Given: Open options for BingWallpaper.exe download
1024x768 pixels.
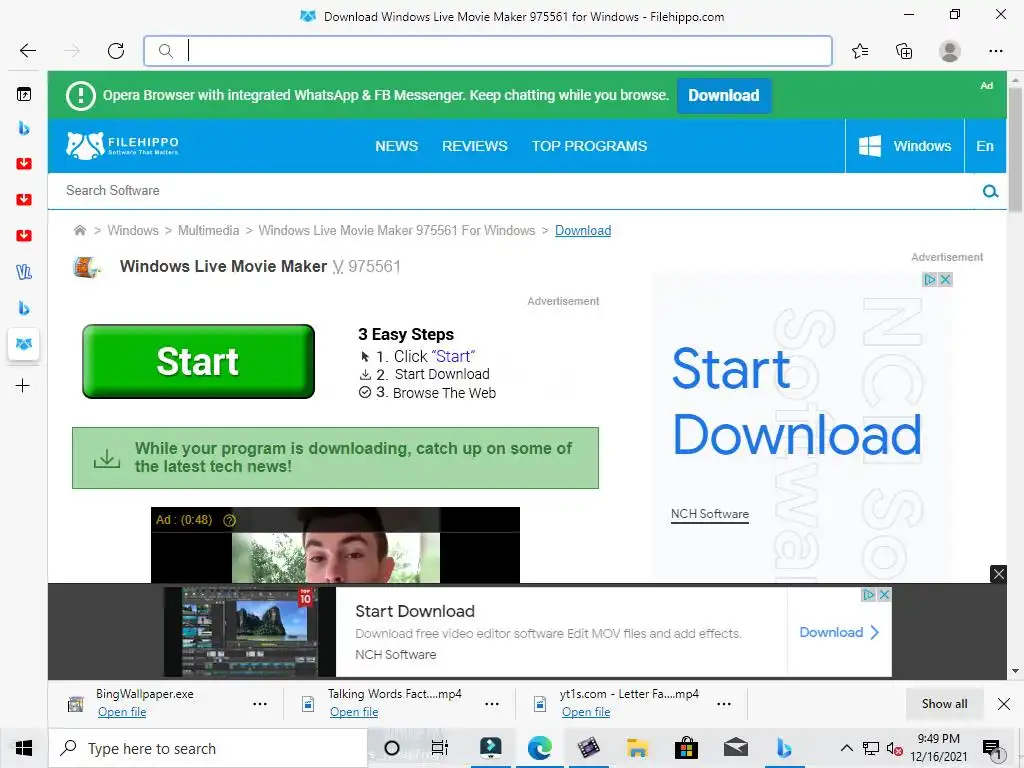Looking at the screenshot, I should tap(260, 704).
